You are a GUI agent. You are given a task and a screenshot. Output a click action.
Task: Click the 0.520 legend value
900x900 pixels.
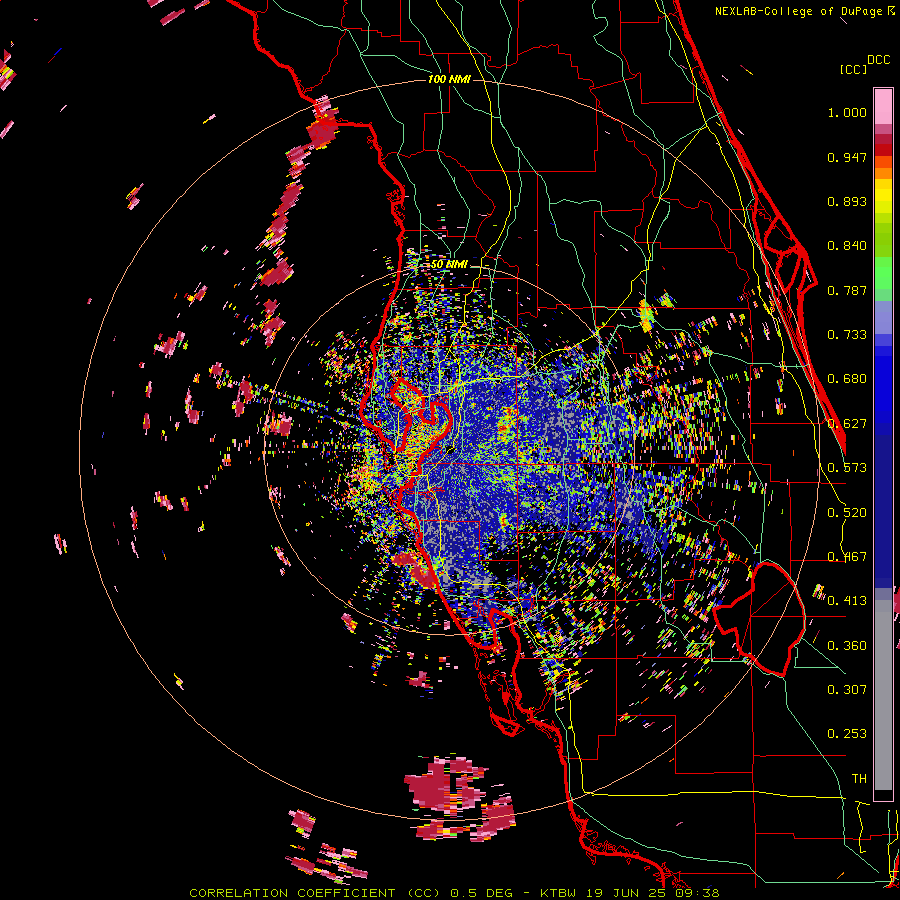coord(847,513)
